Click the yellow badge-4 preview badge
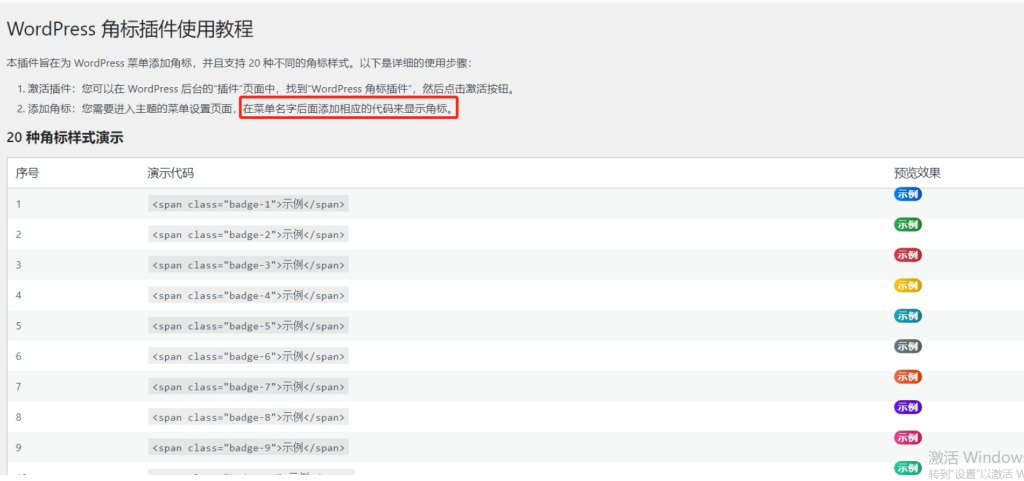 point(907,285)
